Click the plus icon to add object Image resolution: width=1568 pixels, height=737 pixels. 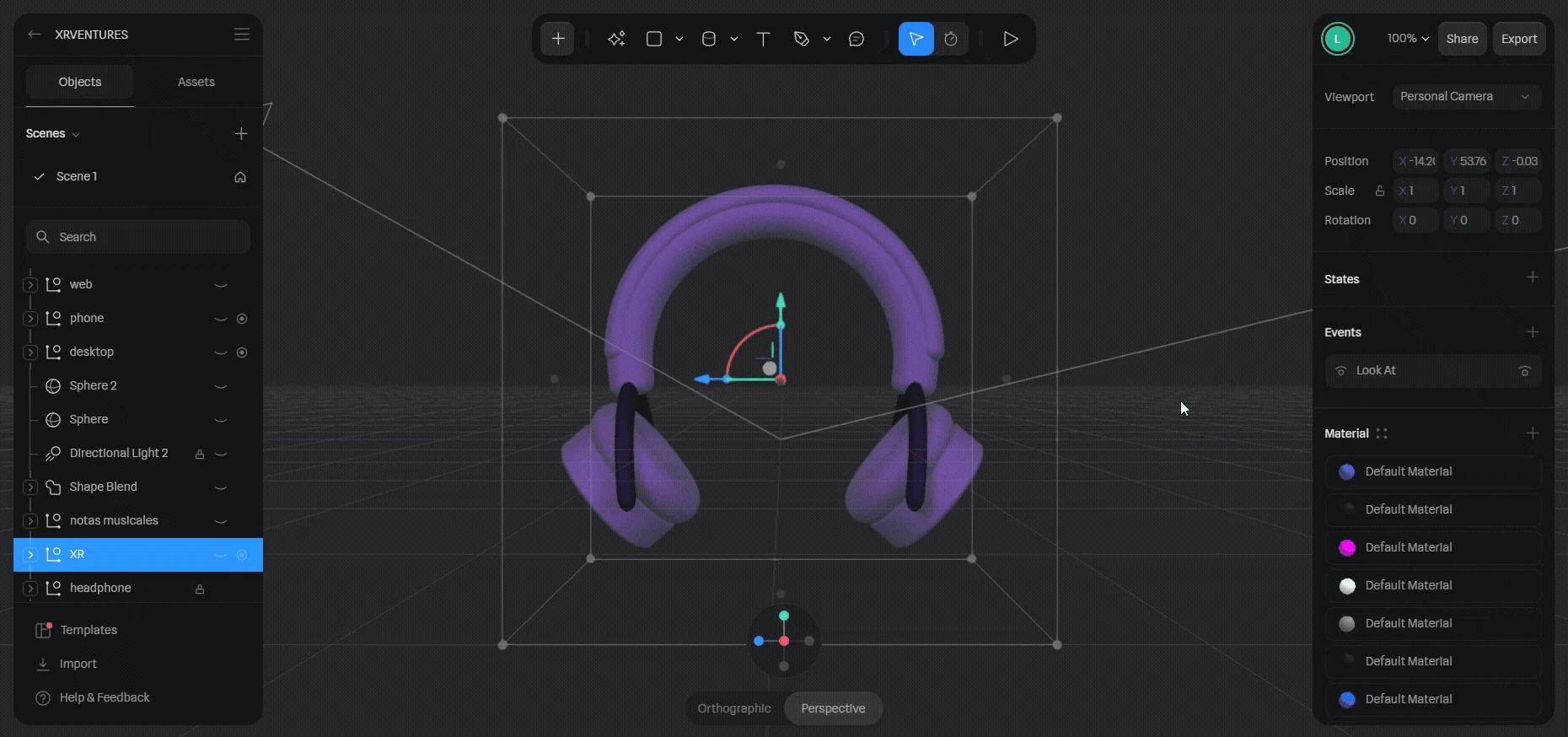(x=558, y=39)
